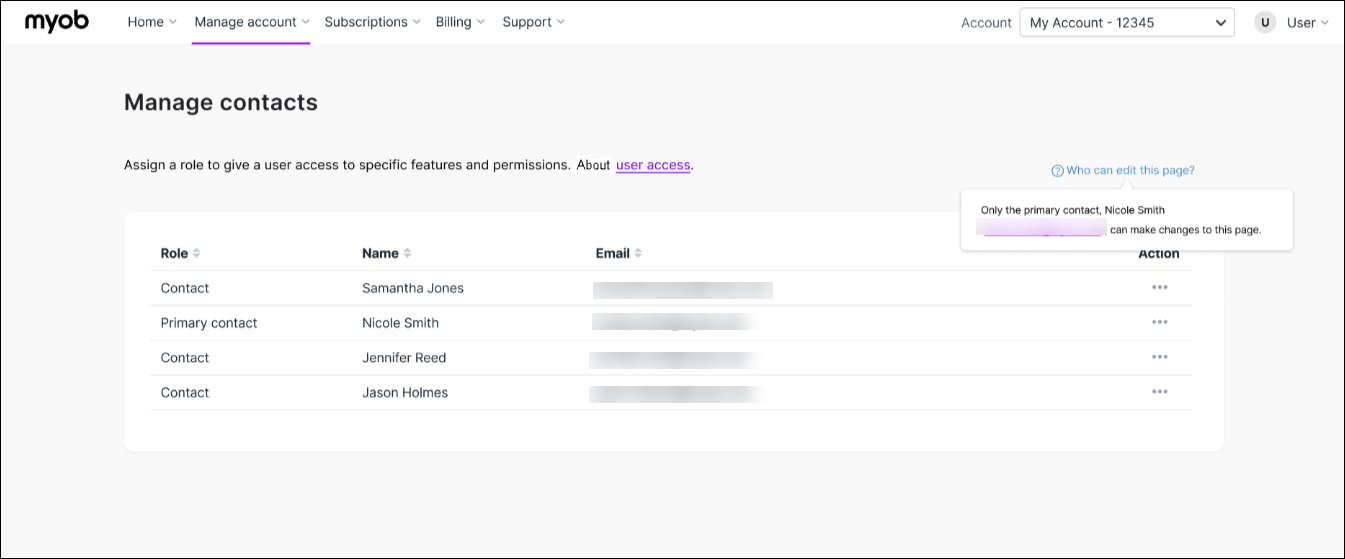Expand the Billing menu

click(x=461, y=22)
